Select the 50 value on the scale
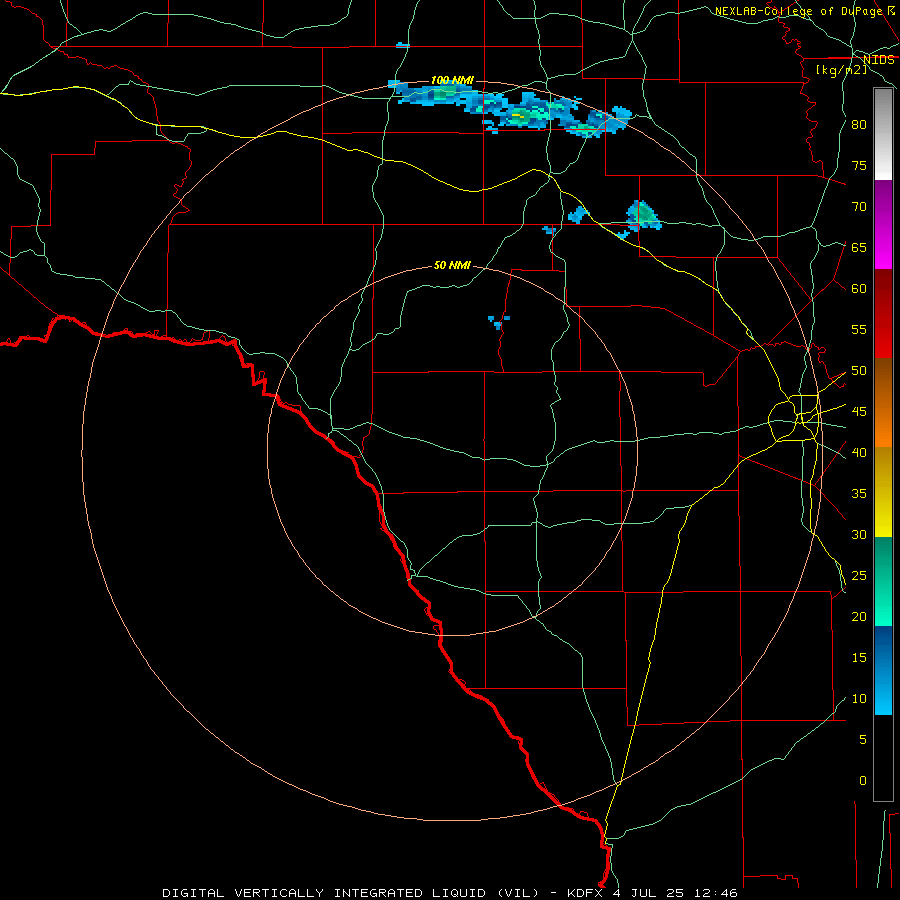Viewport: 900px width, 900px height. (x=859, y=371)
